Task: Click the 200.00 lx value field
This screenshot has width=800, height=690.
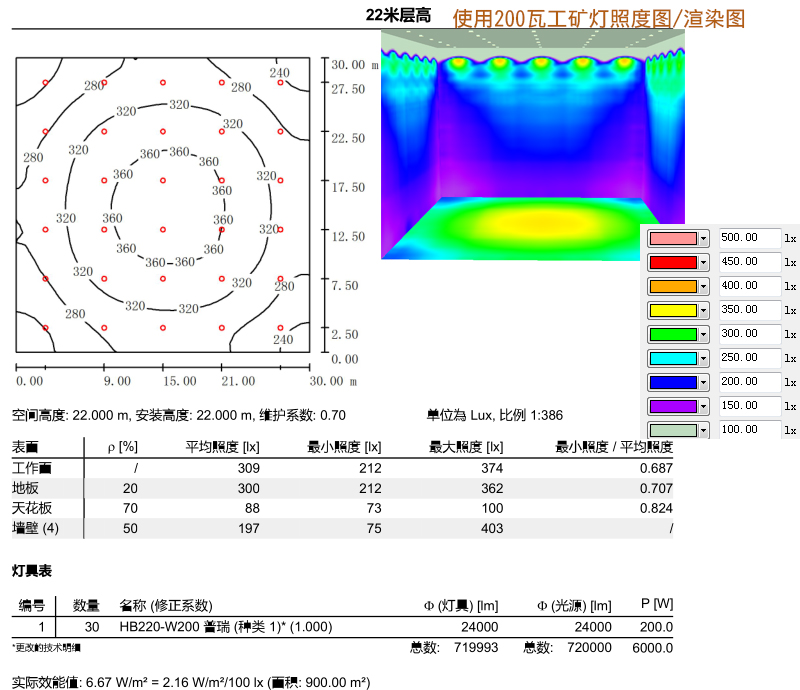Action: point(749,381)
